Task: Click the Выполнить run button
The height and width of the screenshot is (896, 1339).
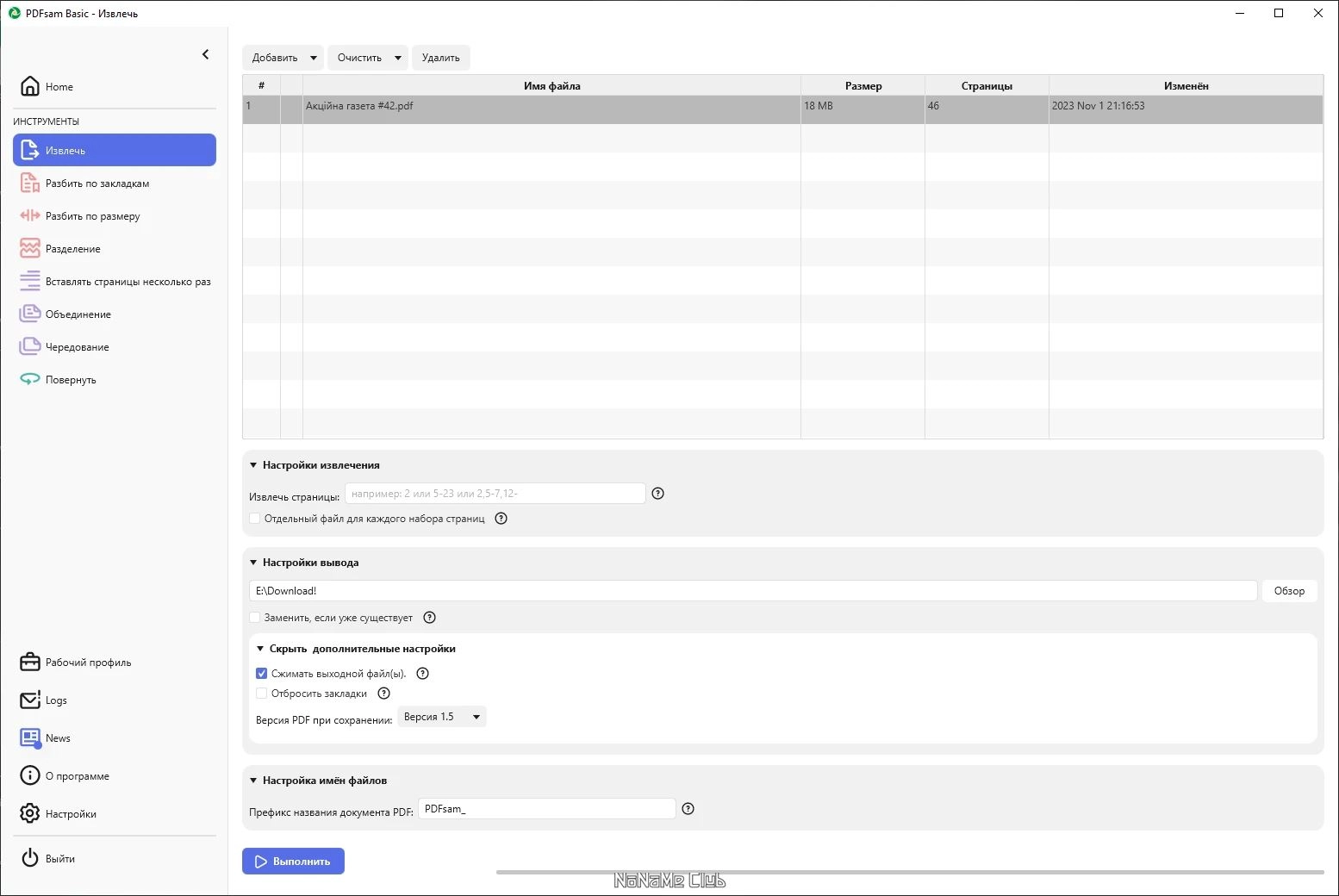Action: (293, 862)
